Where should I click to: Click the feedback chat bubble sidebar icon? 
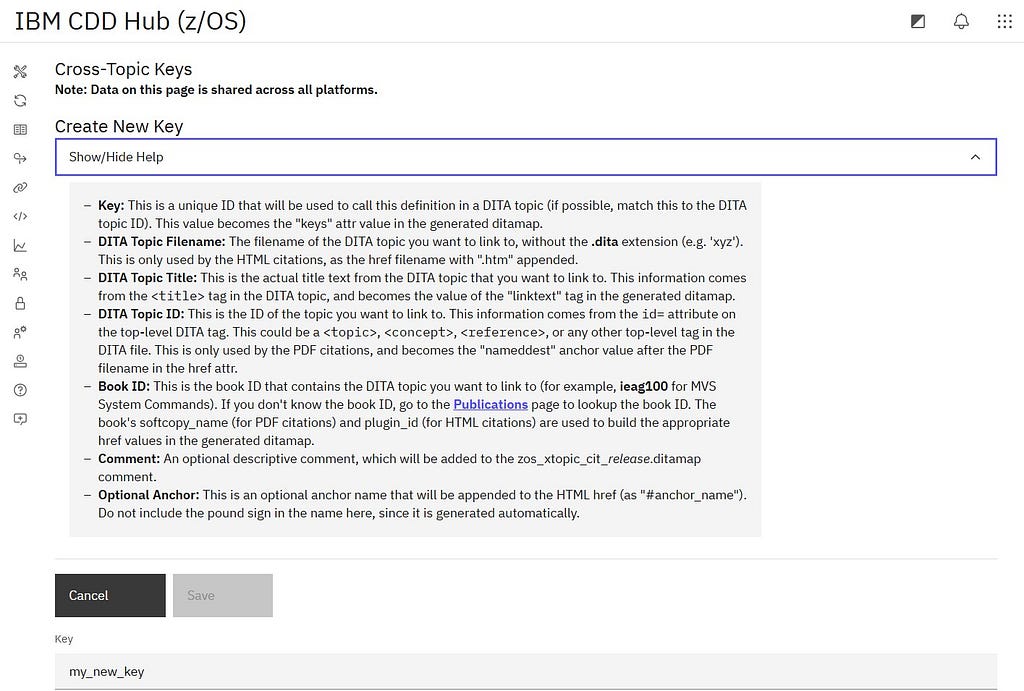[20, 419]
